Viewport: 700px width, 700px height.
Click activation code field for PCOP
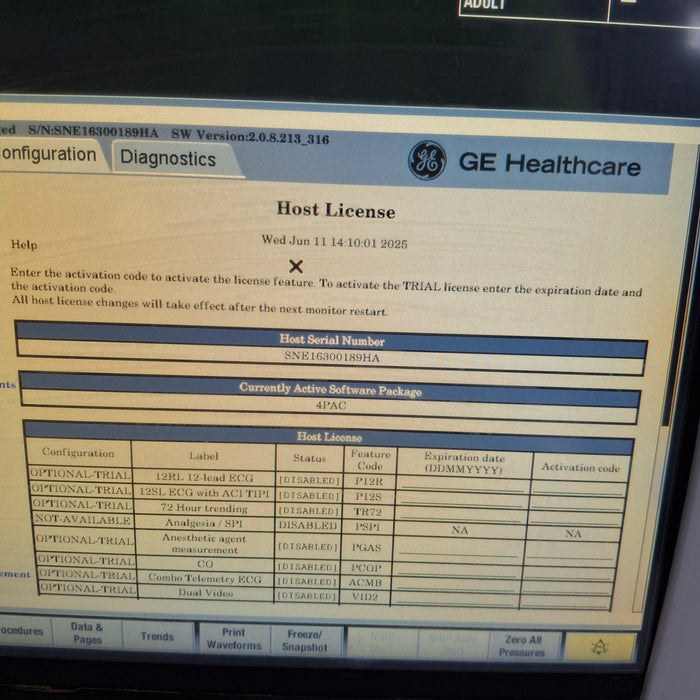pos(569,572)
